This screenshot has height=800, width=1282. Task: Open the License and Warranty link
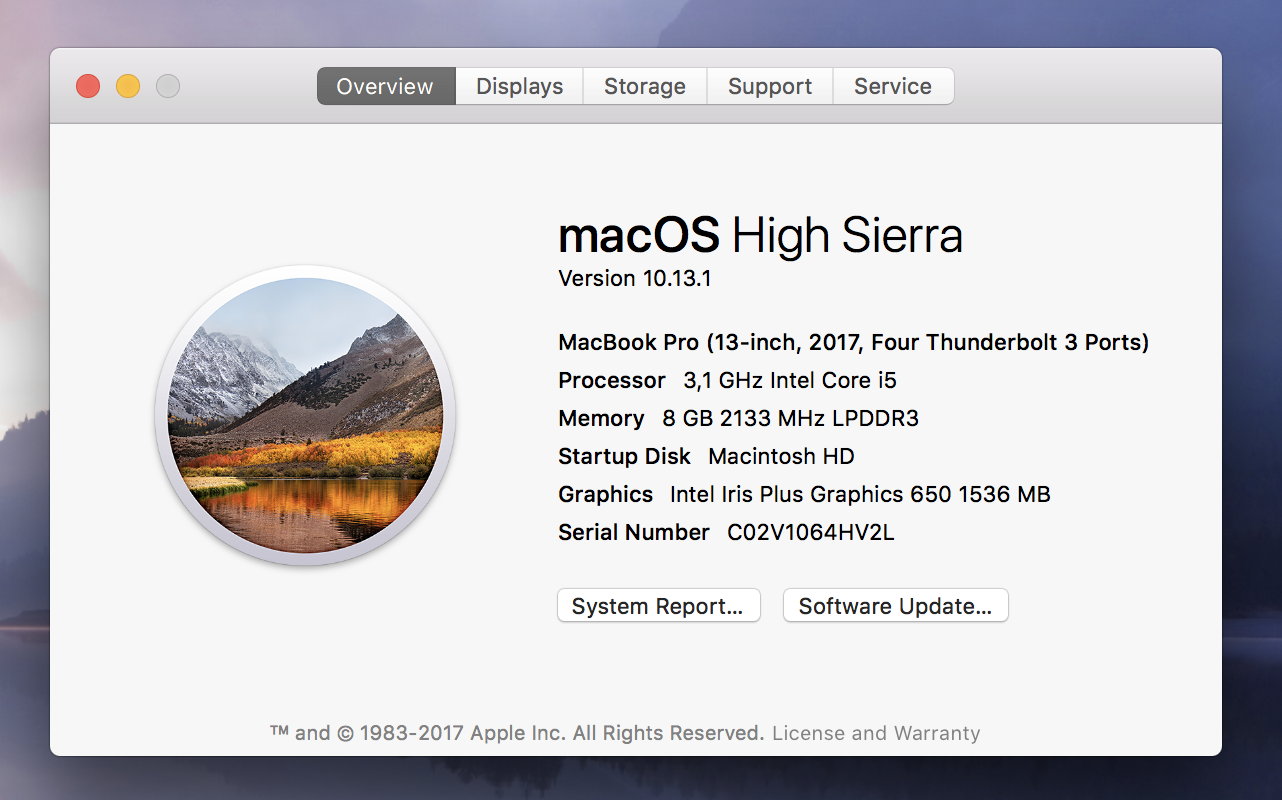[876, 733]
